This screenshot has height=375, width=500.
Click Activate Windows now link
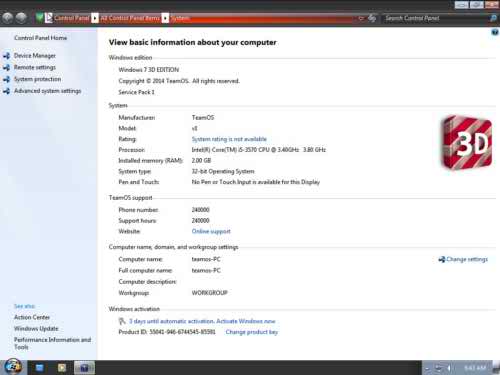tap(246, 321)
